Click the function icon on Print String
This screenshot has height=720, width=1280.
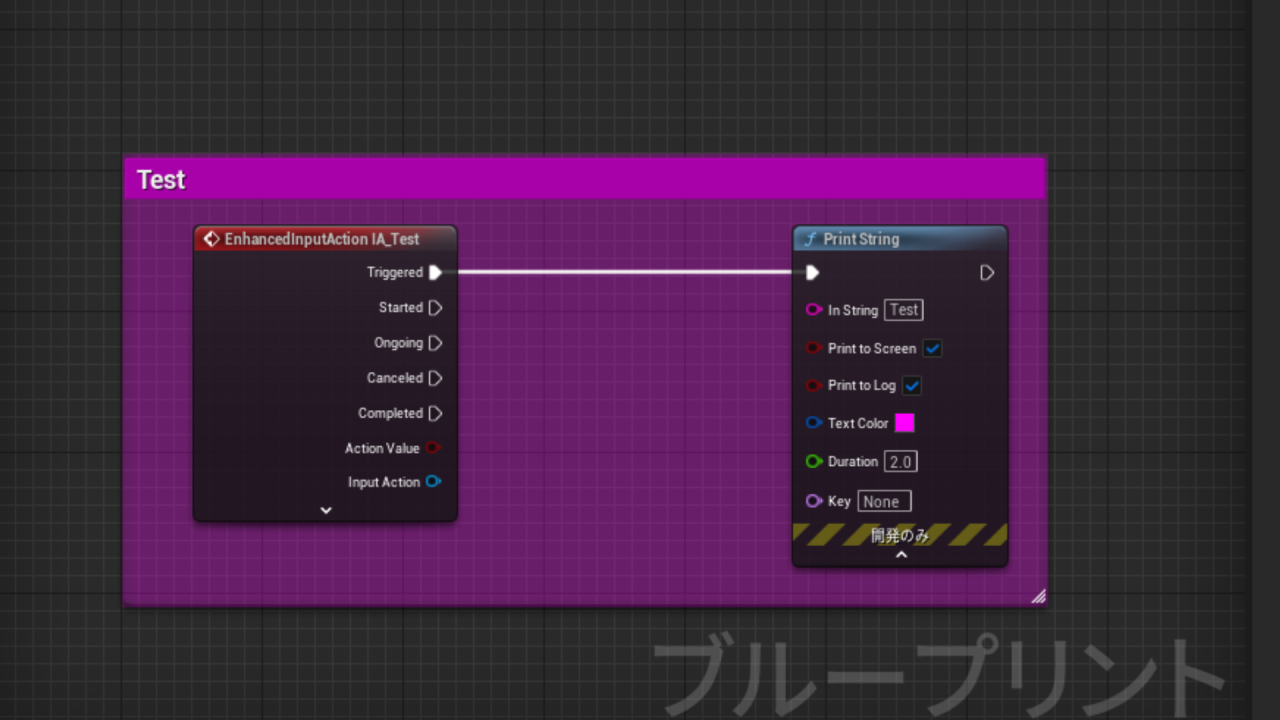810,239
